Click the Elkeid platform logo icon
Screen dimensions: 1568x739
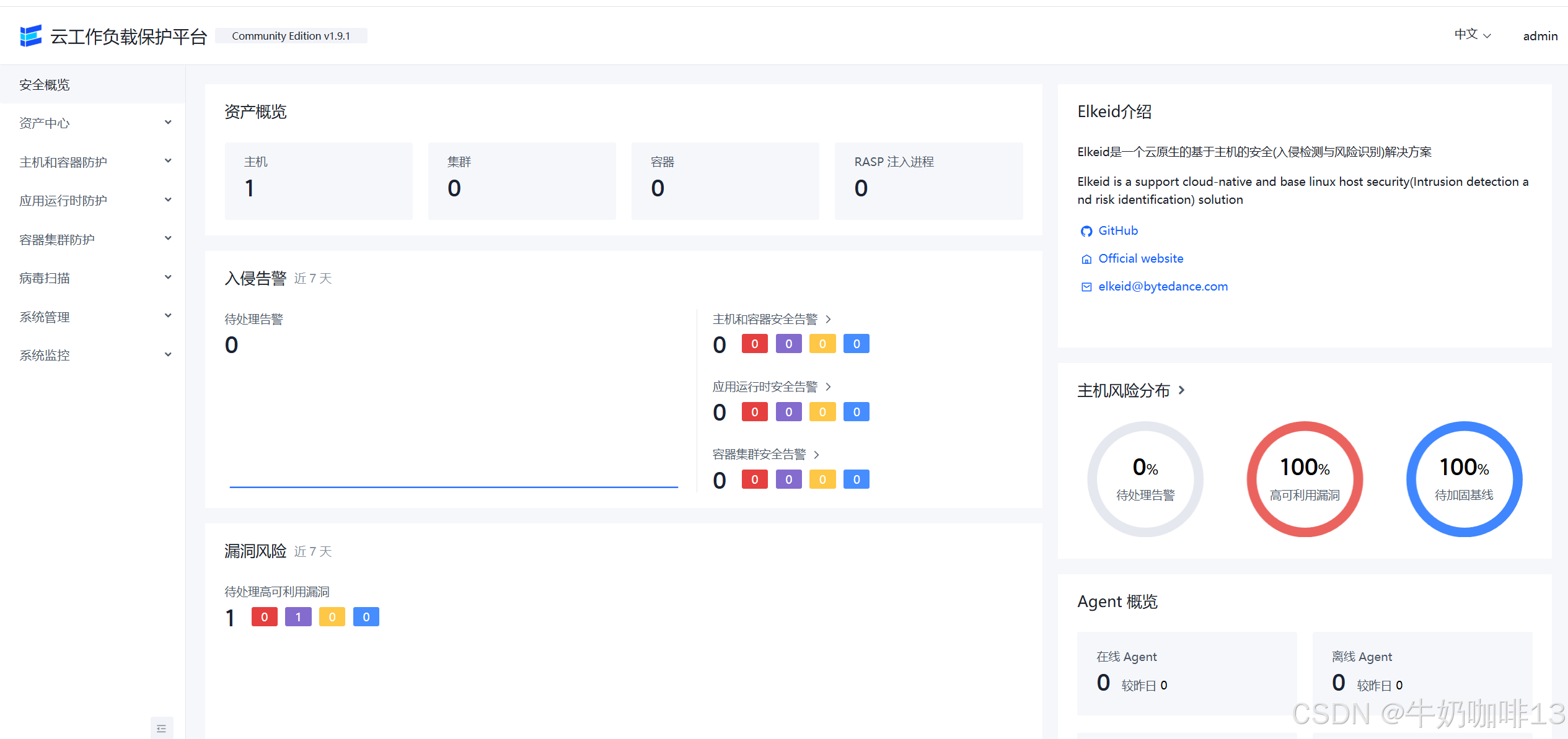tap(30, 36)
